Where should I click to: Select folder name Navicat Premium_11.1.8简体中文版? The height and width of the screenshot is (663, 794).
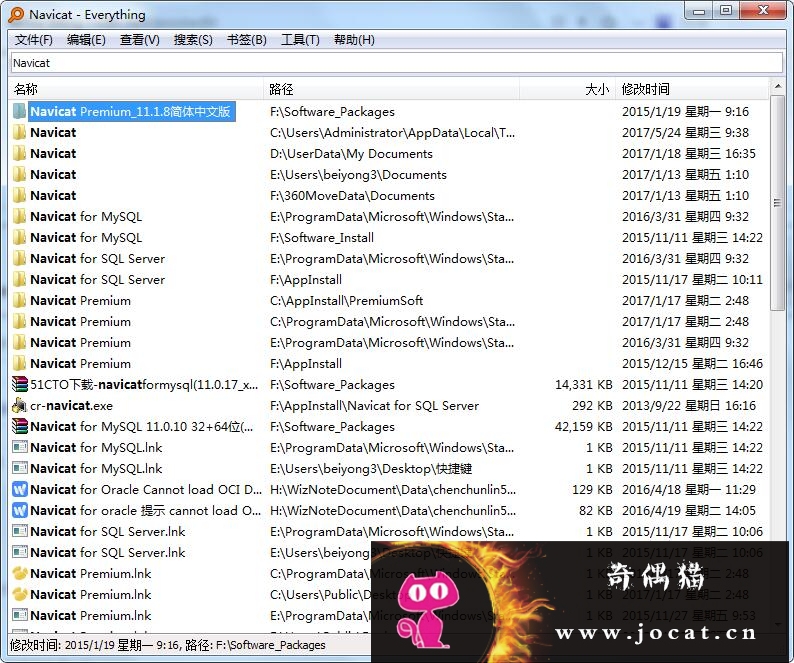[x=131, y=111]
